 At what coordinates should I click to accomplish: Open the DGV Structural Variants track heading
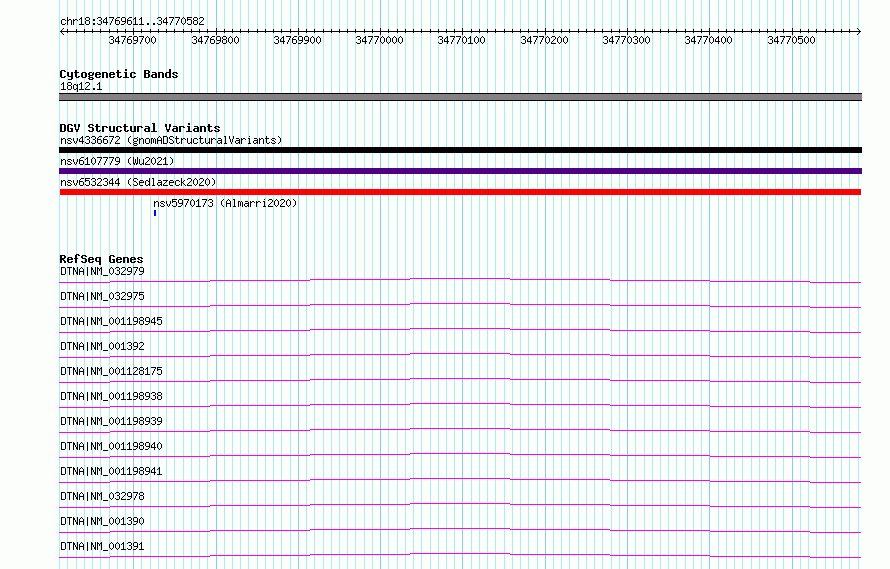pyautogui.click(x=140, y=128)
